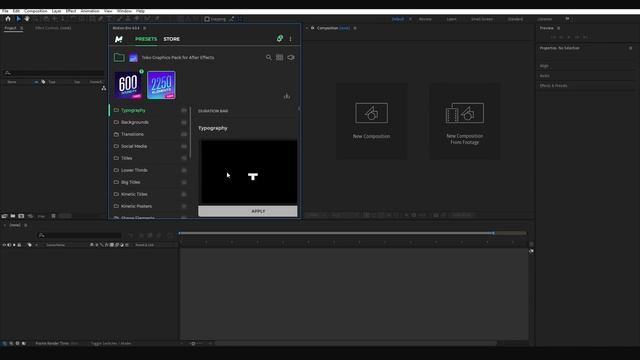Image resolution: width=640 pixels, height=360 pixels.
Task: Open the Properties panel menu icon
Action: pyautogui.click(x=631, y=48)
